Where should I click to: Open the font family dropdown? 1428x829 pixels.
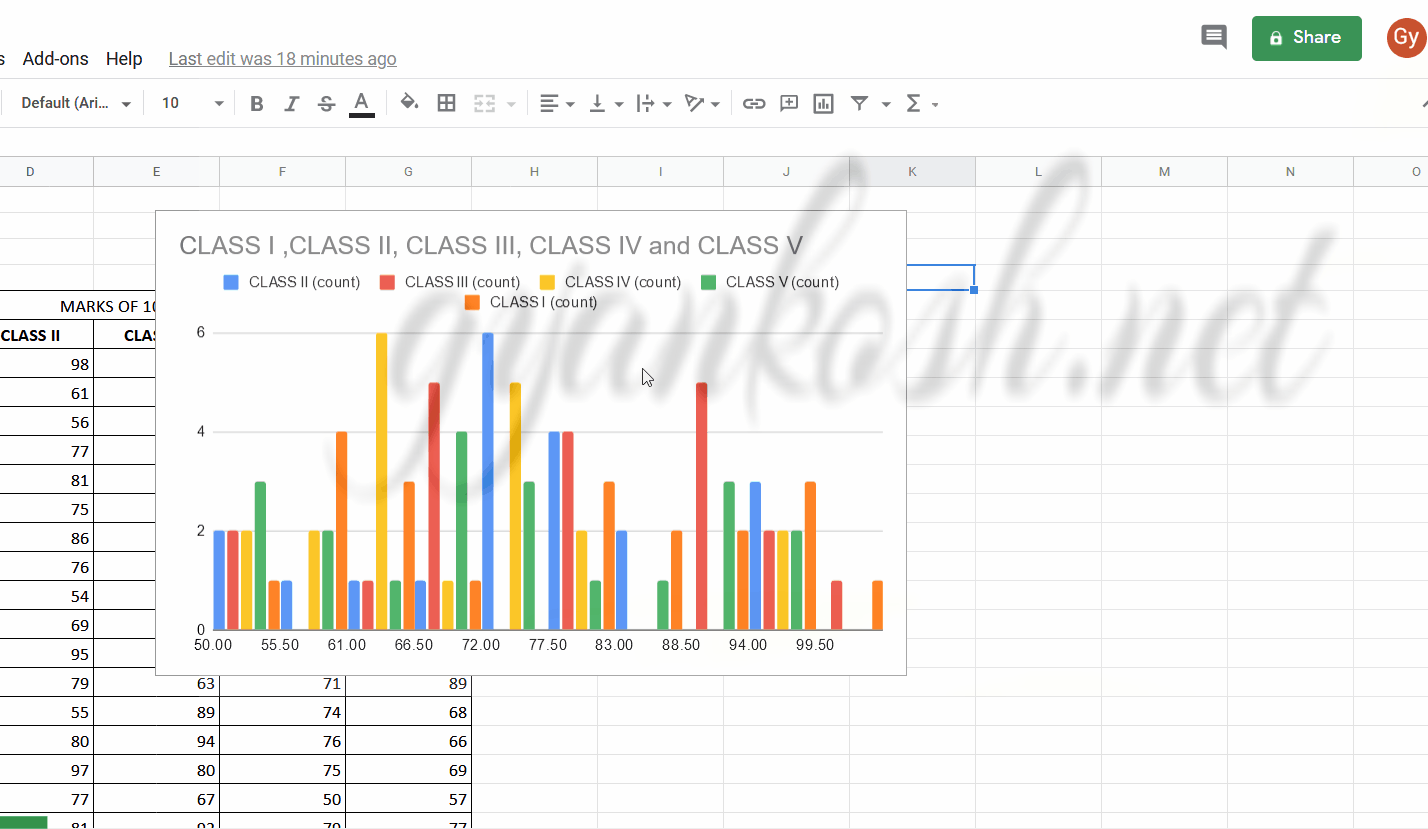tap(75, 103)
